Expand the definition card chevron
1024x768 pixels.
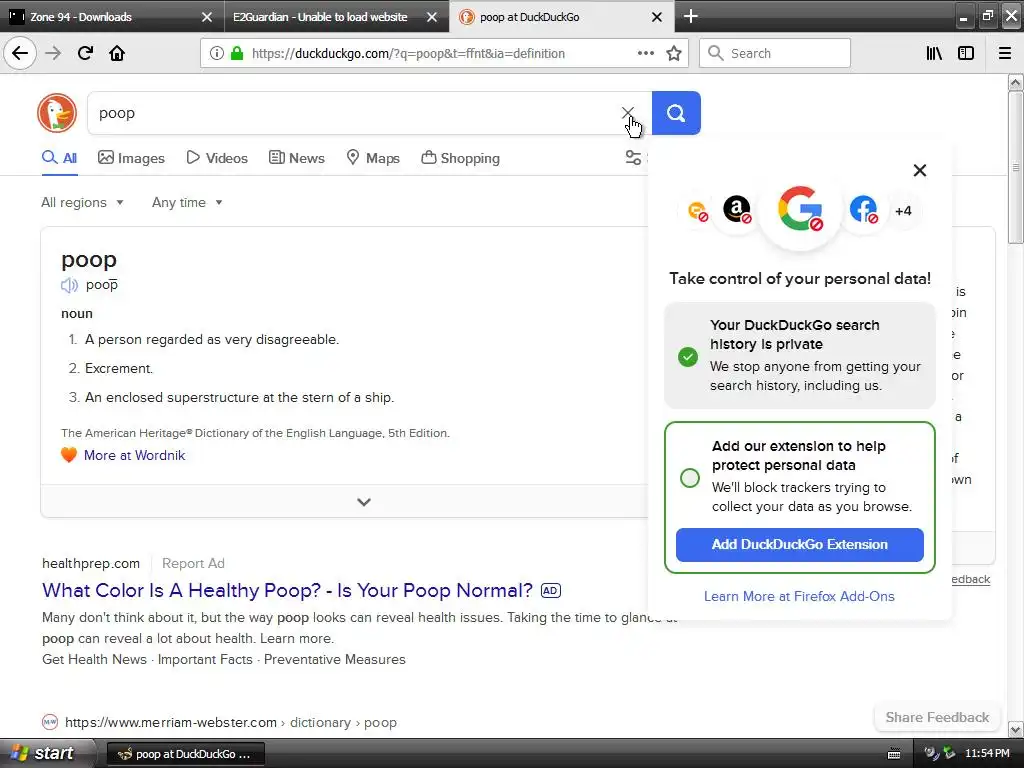[364, 502]
